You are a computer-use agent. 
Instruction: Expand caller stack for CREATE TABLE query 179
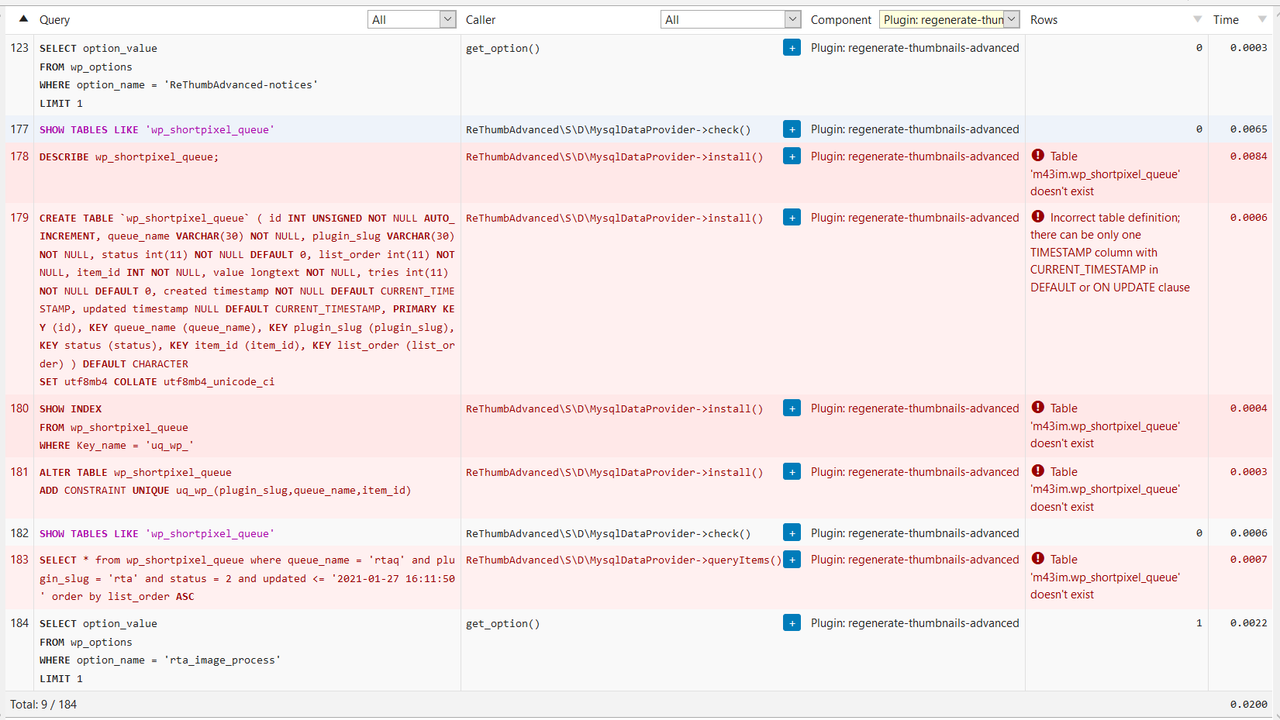[791, 217]
